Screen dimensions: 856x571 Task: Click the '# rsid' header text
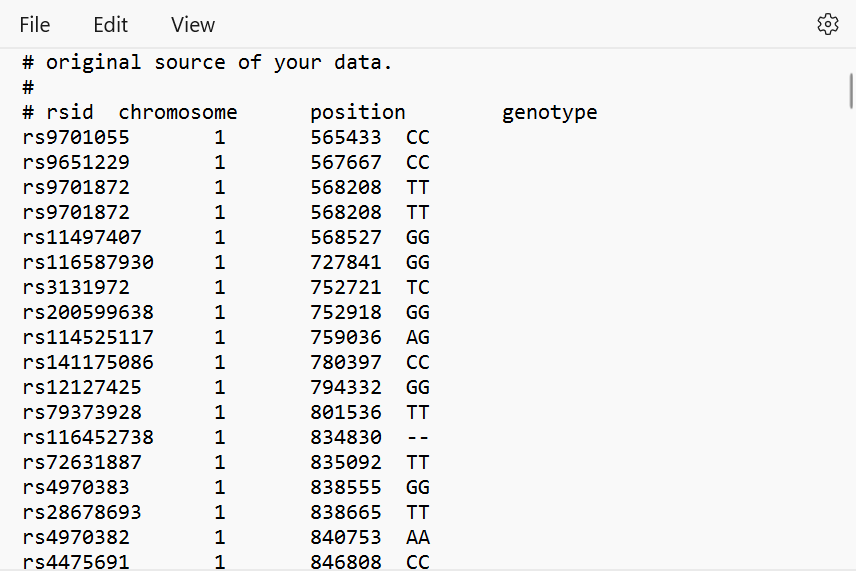[x=58, y=112]
